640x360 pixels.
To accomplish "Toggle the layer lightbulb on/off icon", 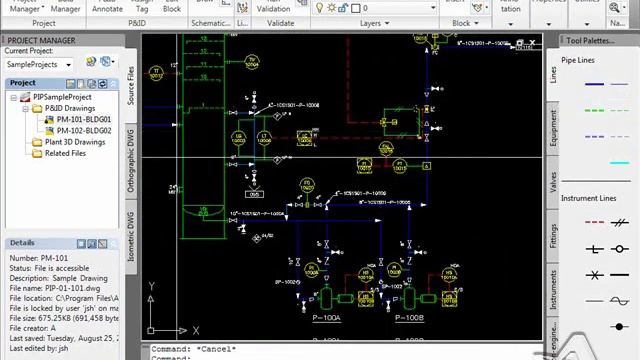I will (x=320, y=8).
